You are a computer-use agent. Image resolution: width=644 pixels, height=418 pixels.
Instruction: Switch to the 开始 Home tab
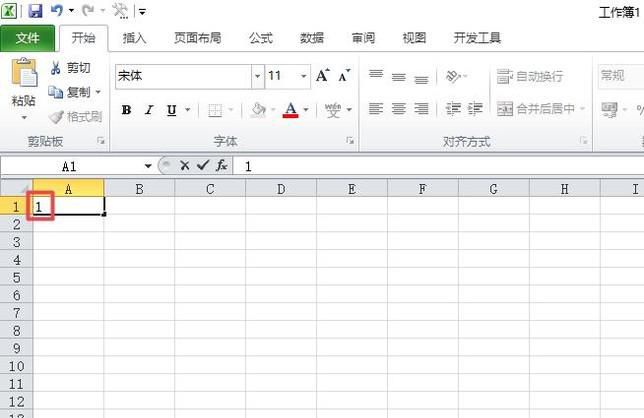pyautogui.click(x=83, y=38)
